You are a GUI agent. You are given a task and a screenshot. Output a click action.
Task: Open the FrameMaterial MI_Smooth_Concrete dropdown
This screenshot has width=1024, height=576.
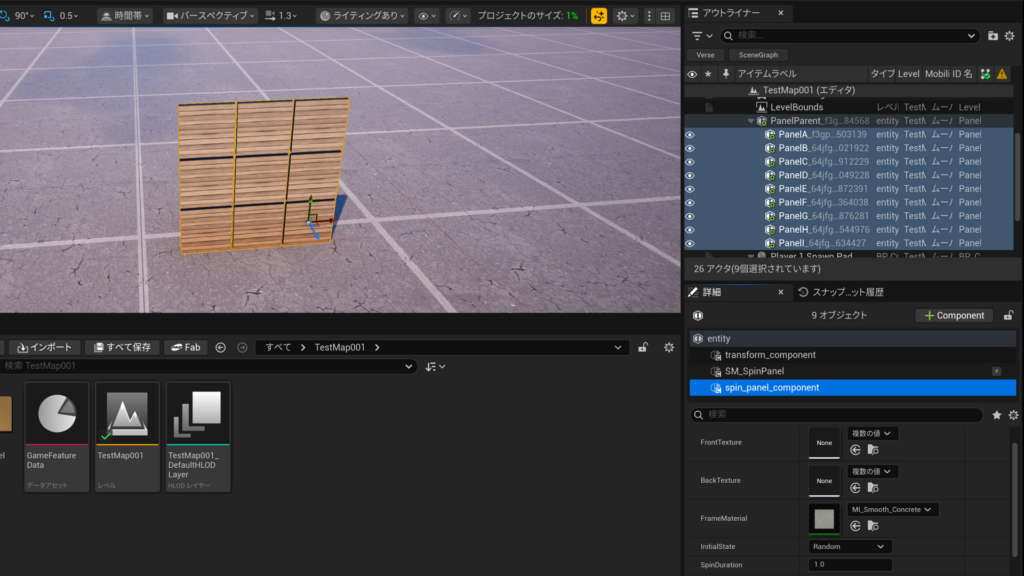click(893, 509)
